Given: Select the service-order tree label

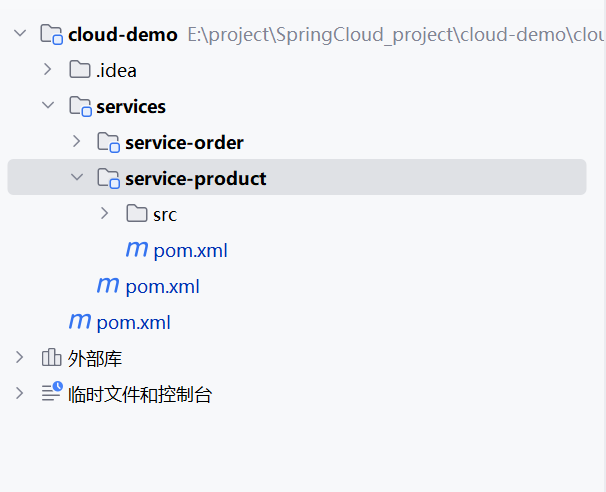Looking at the screenshot, I should point(184,143).
